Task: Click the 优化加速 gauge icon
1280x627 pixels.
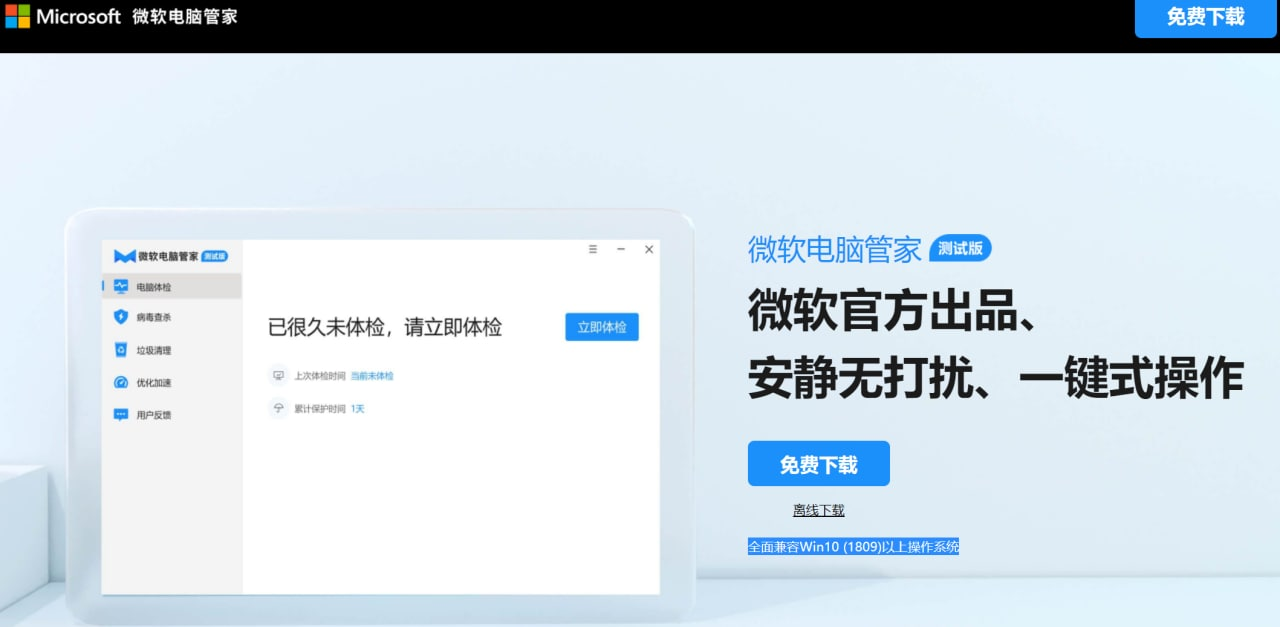Action: coord(121,382)
